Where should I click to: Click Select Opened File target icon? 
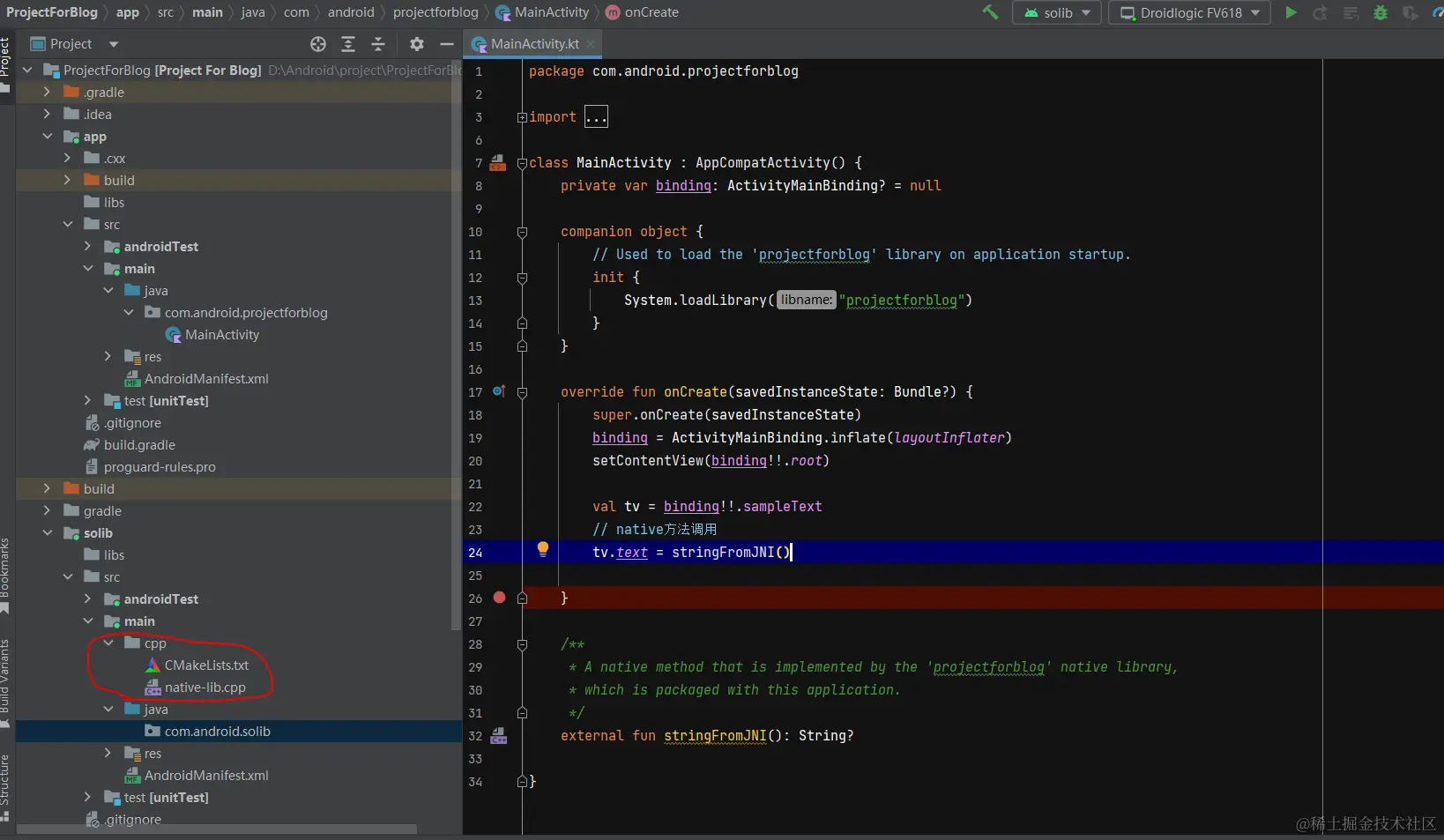(318, 44)
